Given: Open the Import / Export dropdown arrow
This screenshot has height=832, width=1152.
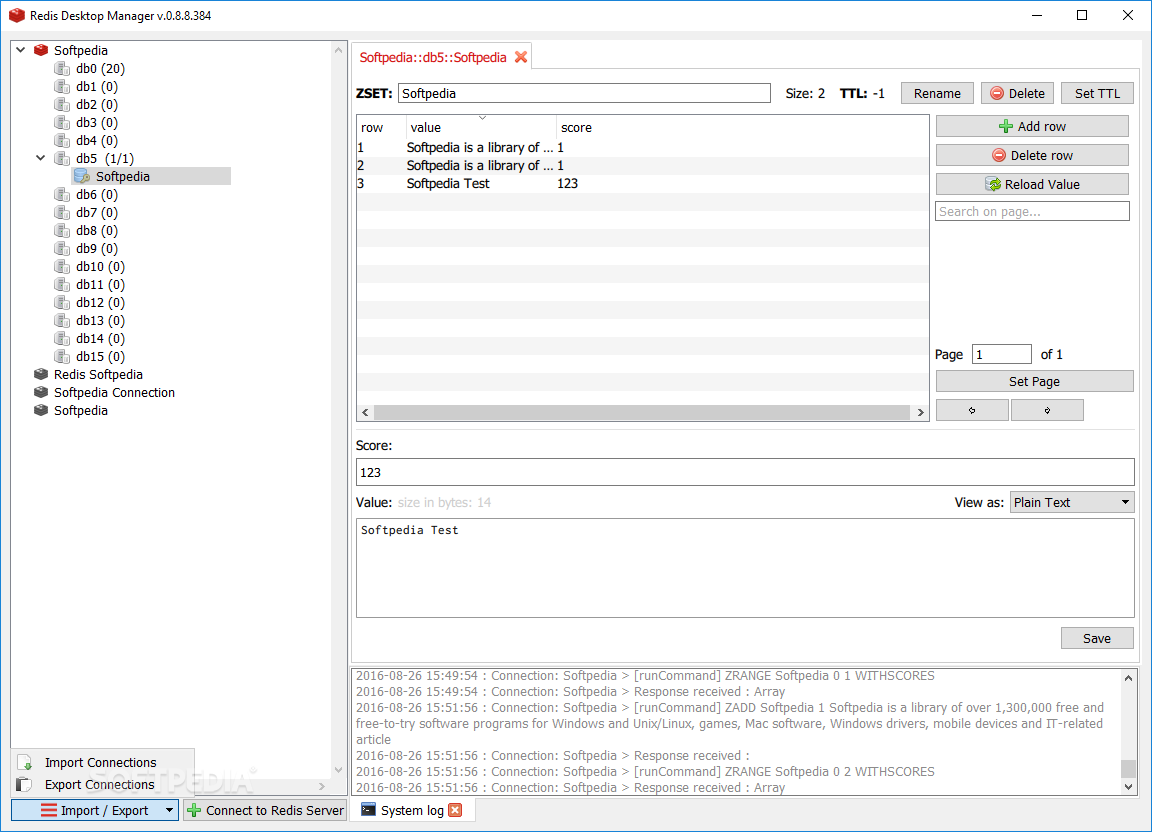Looking at the screenshot, I should [x=170, y=810].
